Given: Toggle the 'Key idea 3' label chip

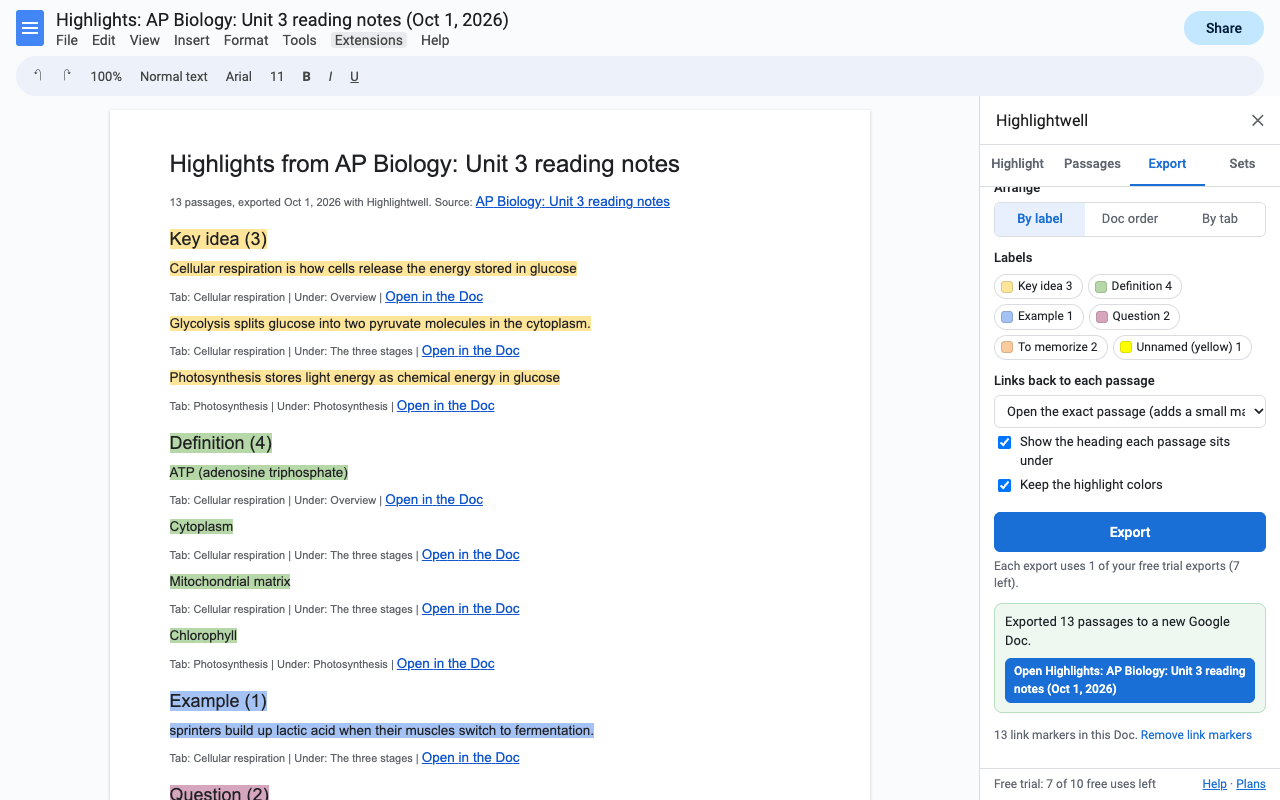Looking at the screenshot, I should coord(1038,286).
